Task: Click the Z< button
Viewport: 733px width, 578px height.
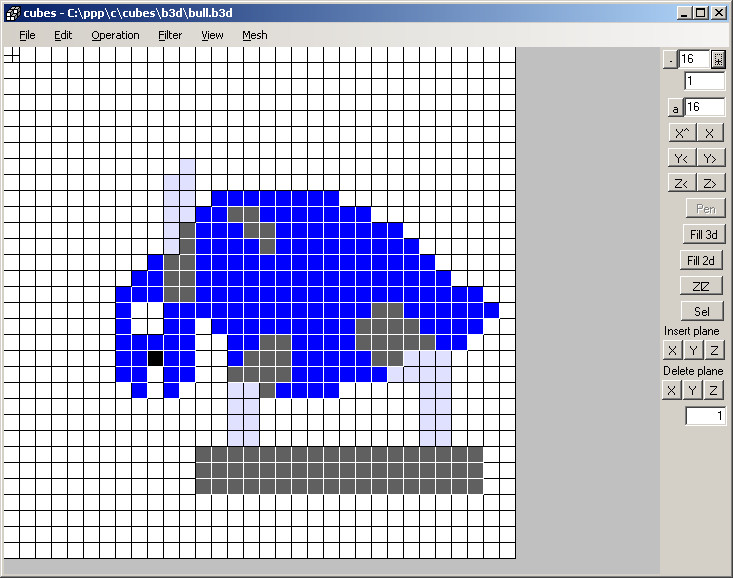Action: 682,183
